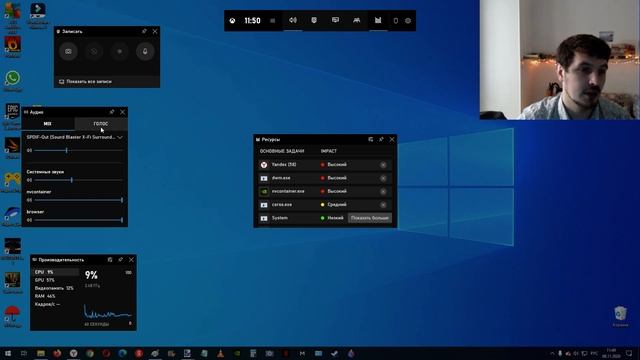Mute the browser audio
The width and height of the screenshot is (640, 360).
pos(29,220)
